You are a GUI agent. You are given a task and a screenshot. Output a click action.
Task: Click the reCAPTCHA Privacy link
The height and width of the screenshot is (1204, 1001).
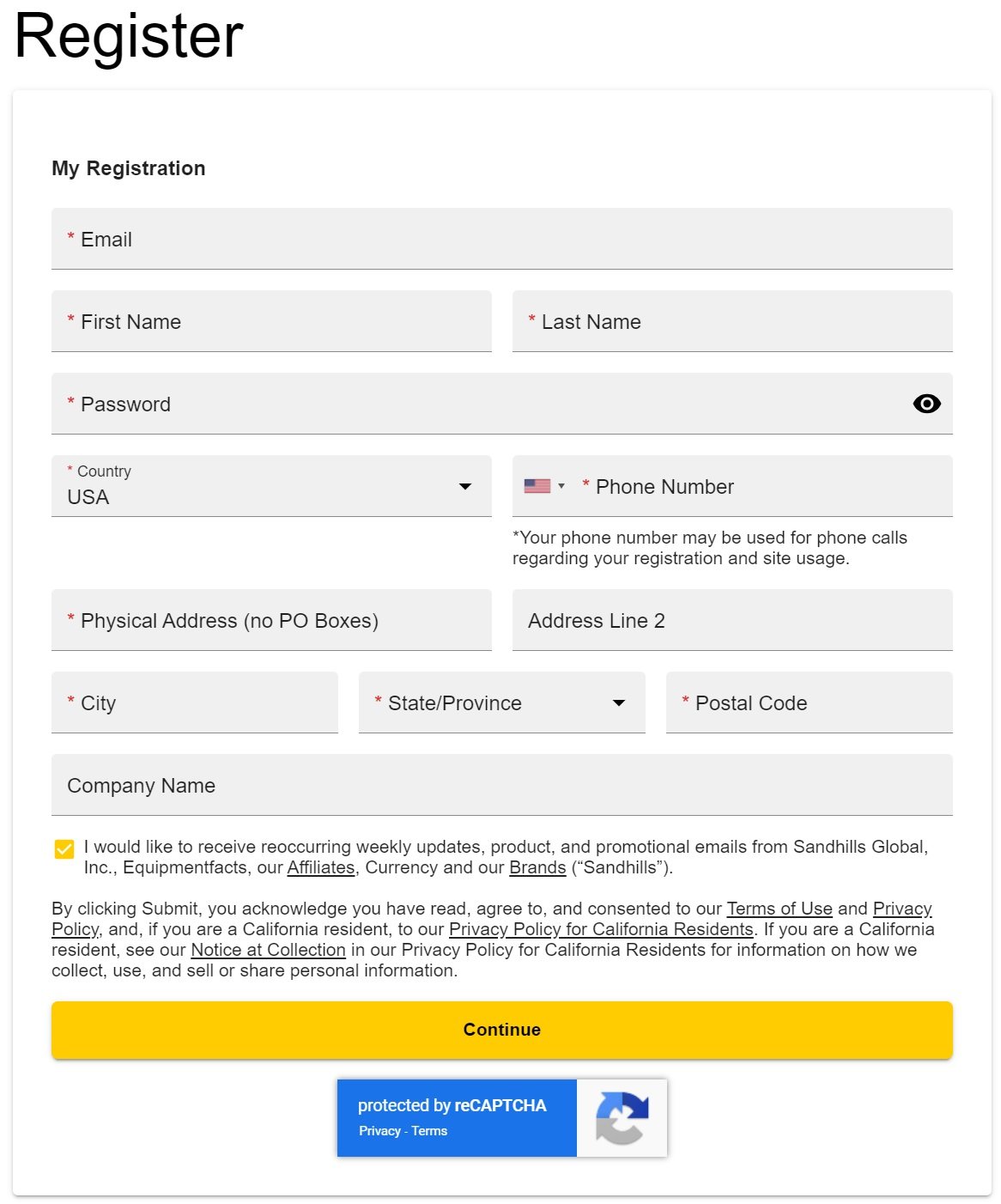tap(379, 1130)
